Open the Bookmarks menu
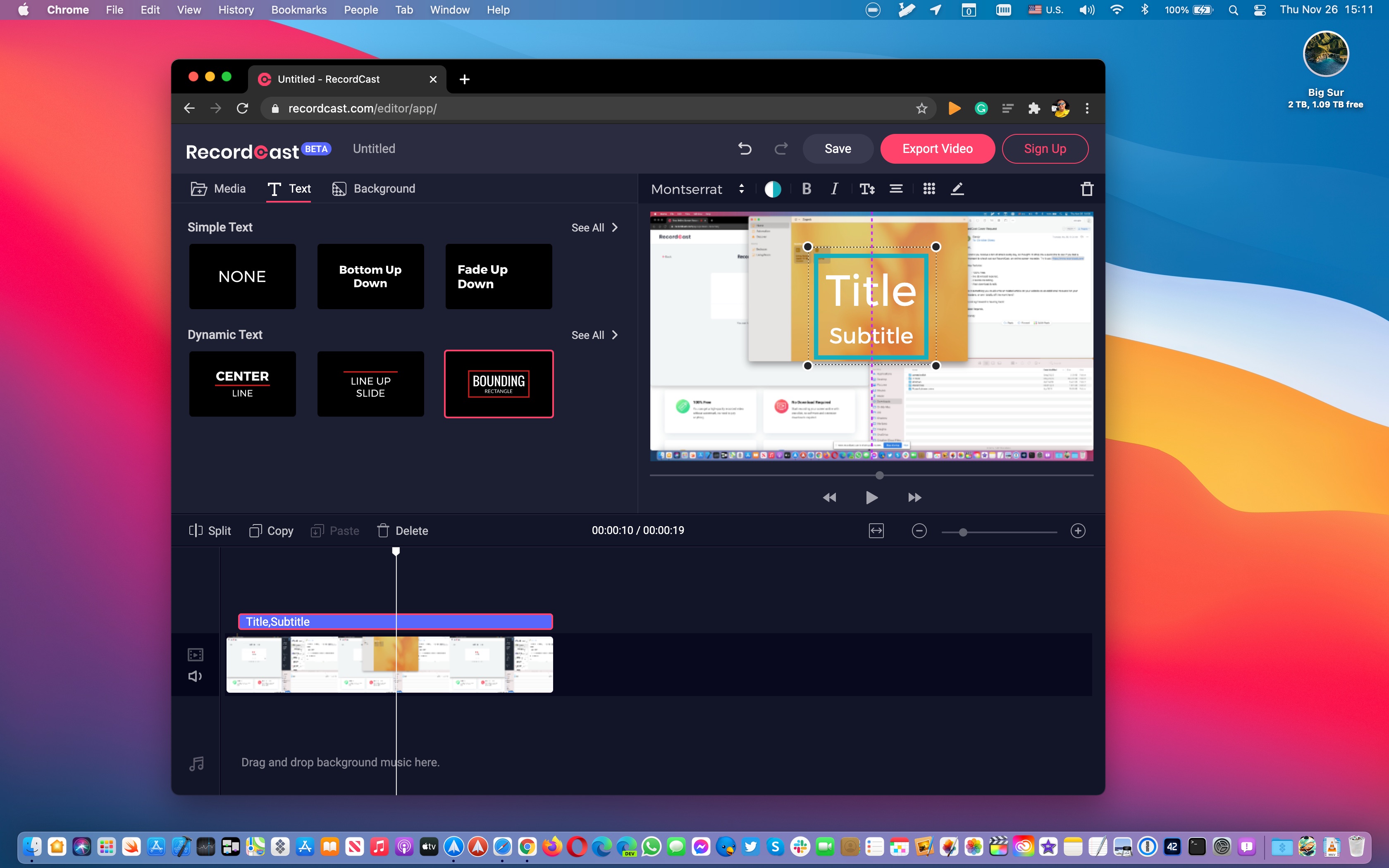Viewport: 1389px width, 868px height. click(299, 10)
